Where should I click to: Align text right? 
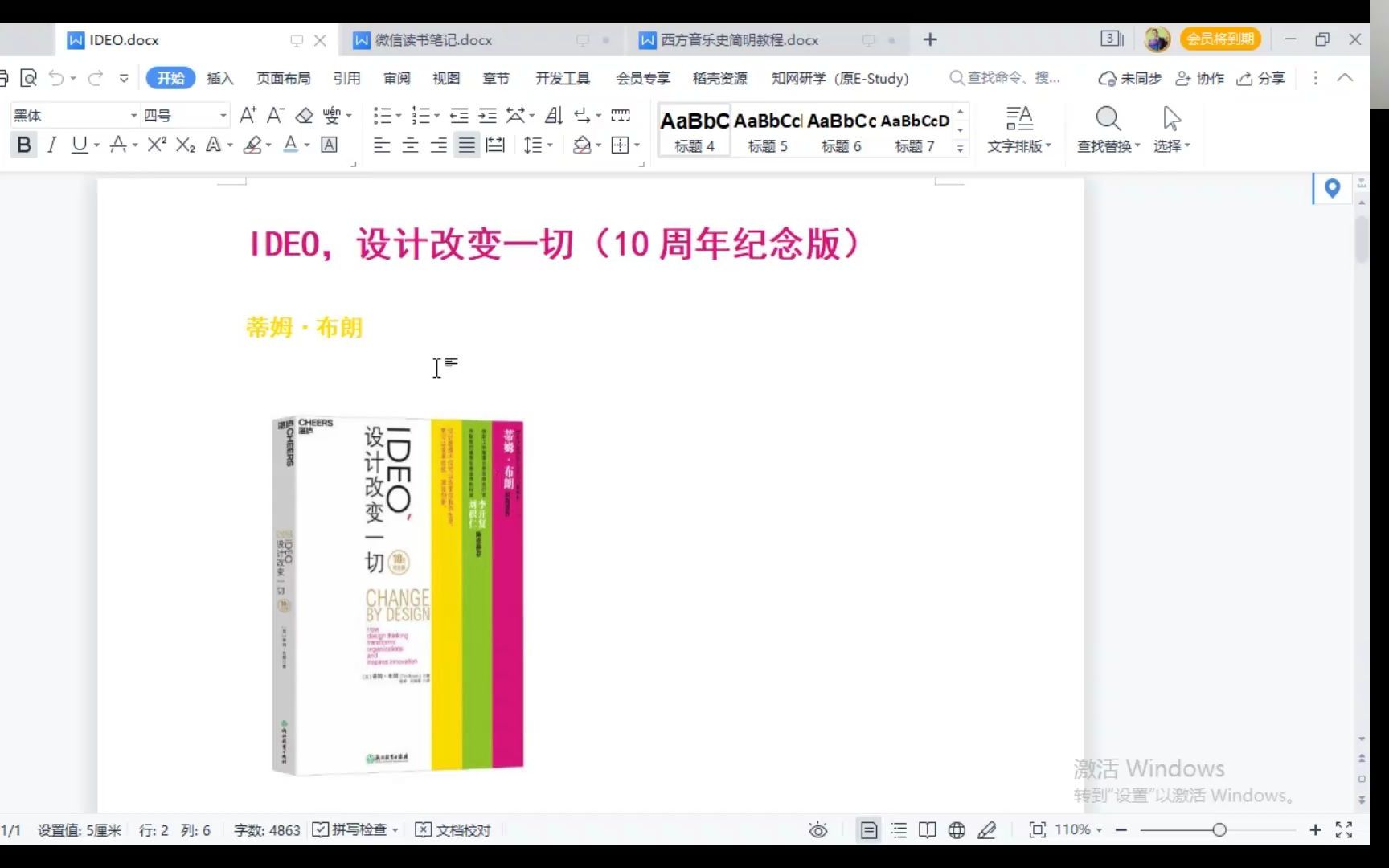pyautogui.click(x=438, y=145)
